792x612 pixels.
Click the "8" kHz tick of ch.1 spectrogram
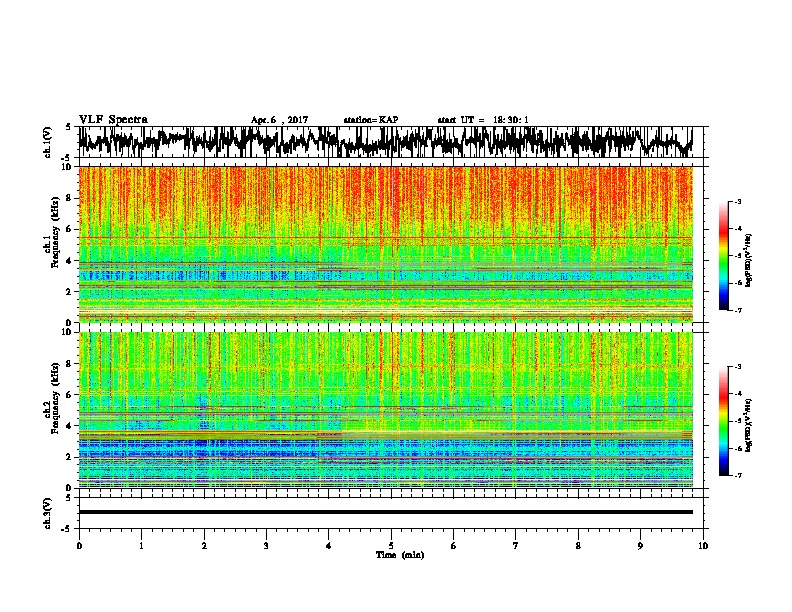[x=69, y=198]
